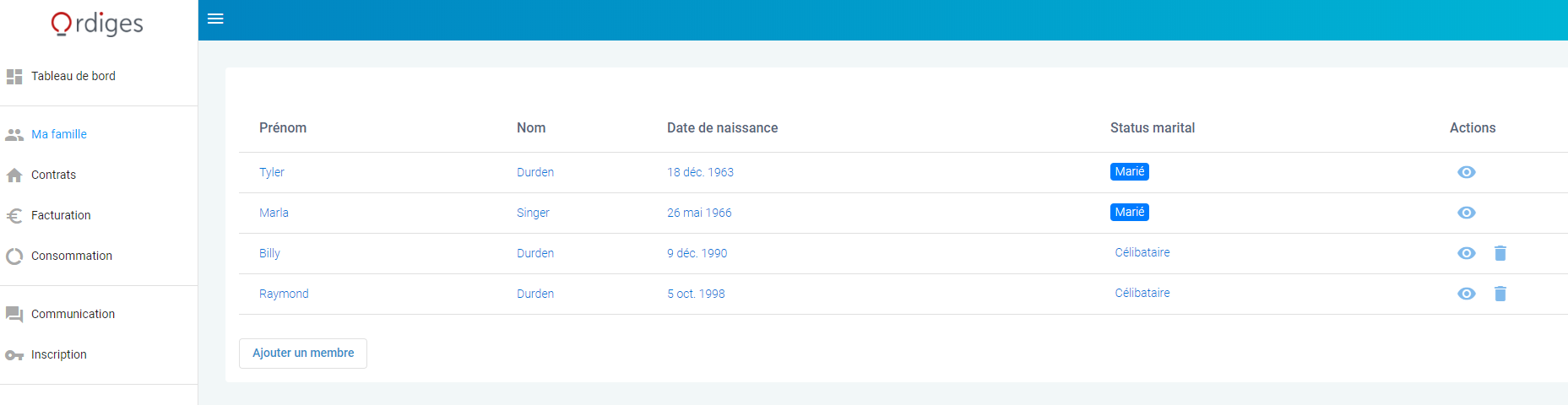Select the Raymond first name cell

[x=284, y=294]
